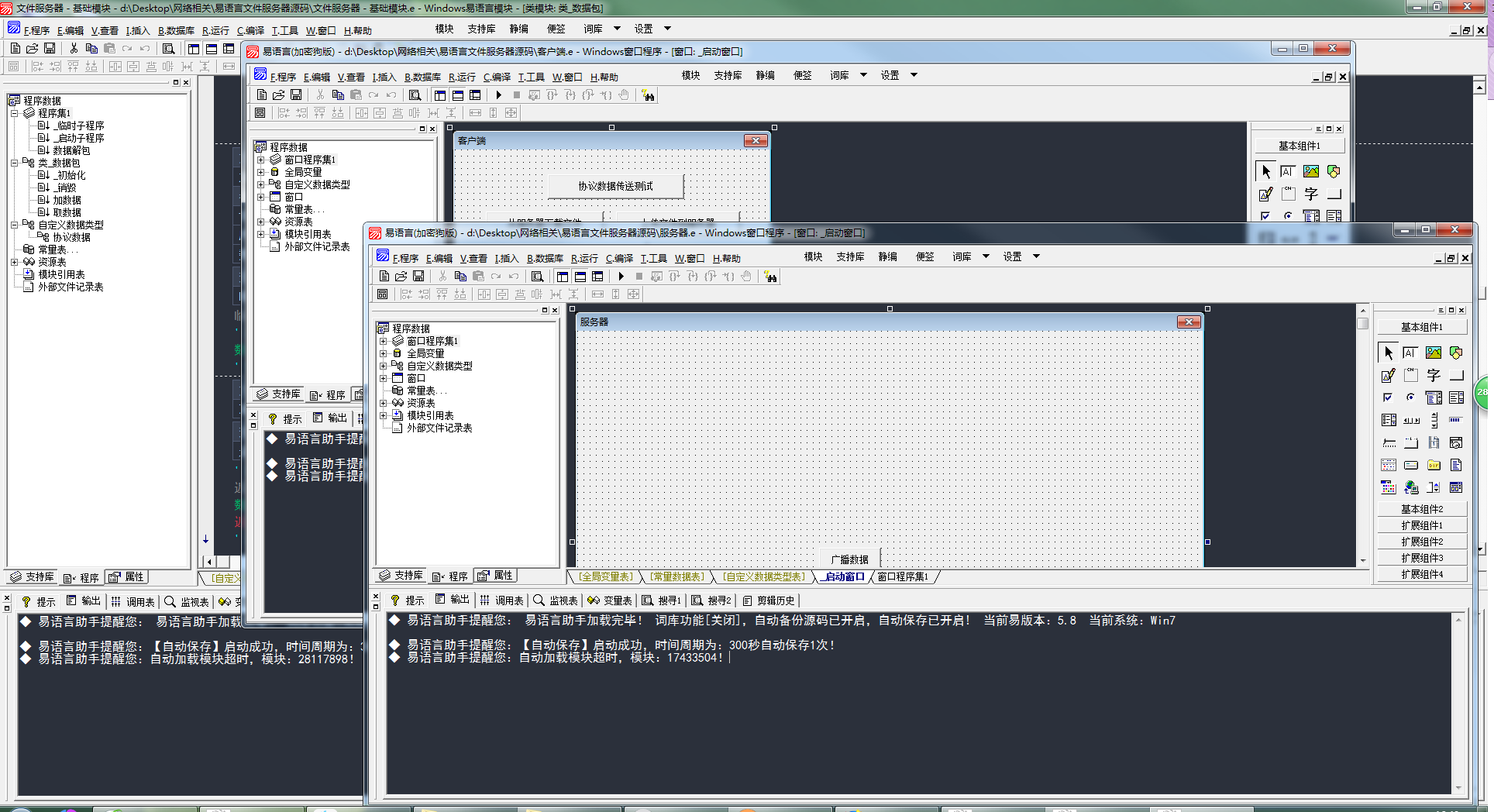The width and height of the screenshot is (1494, 812).
Task: Click Save icon in server window toolbar
Action: pos(418,276)
